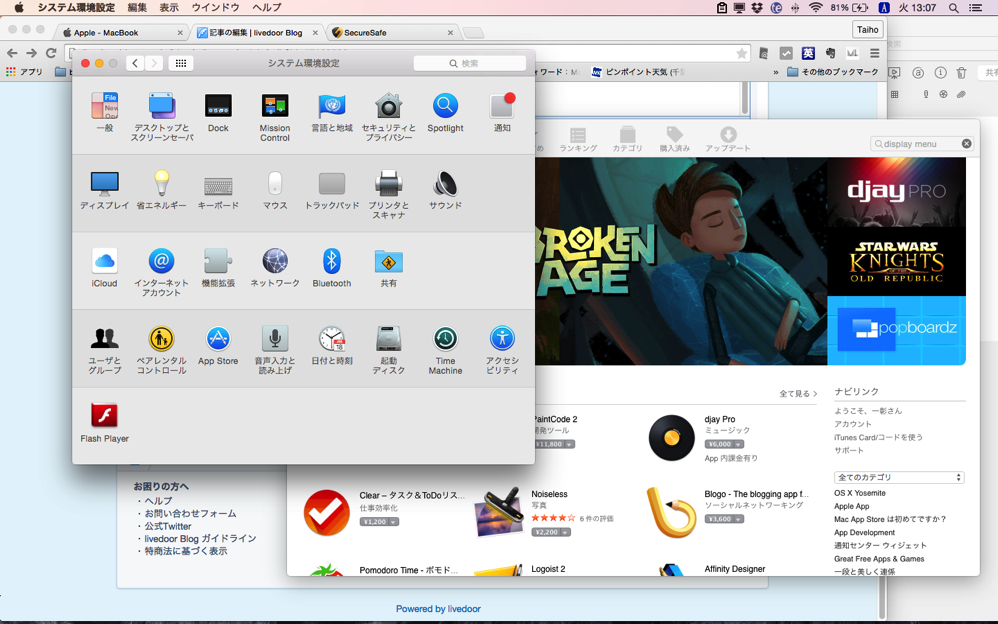Open アクセシビリティ preferences
This screenshot has width=998, height=624.
tap(502, 350)
